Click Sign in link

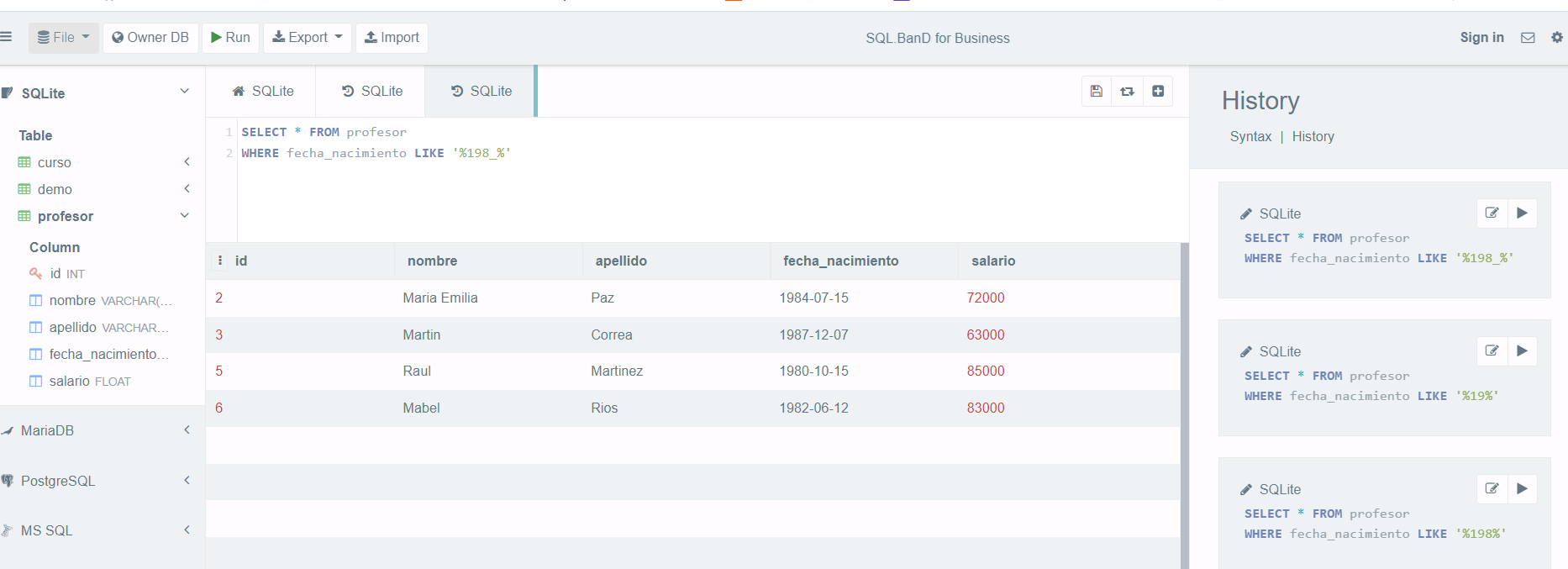[x=1481, y=37]
